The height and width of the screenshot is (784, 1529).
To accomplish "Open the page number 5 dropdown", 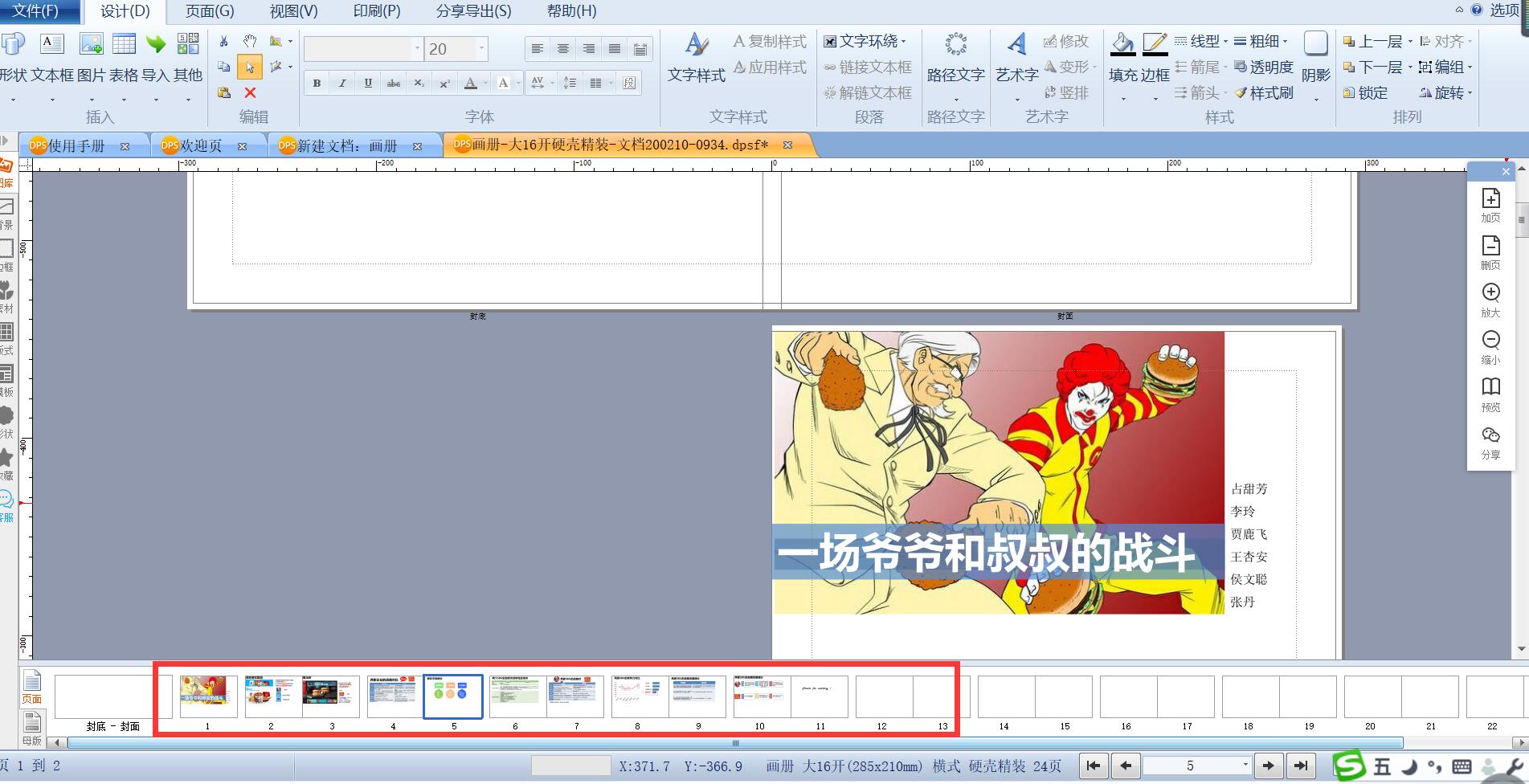I will point(1245,766).
